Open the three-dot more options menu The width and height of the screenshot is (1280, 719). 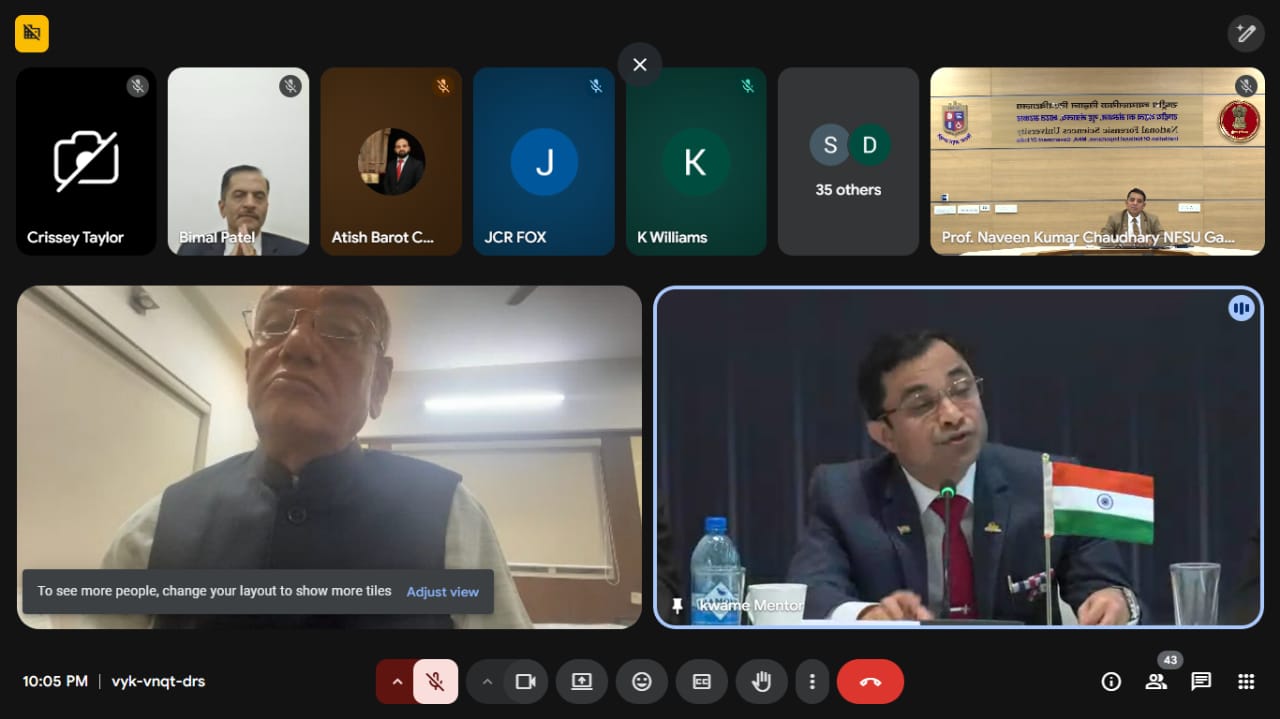tap(812, 682)
